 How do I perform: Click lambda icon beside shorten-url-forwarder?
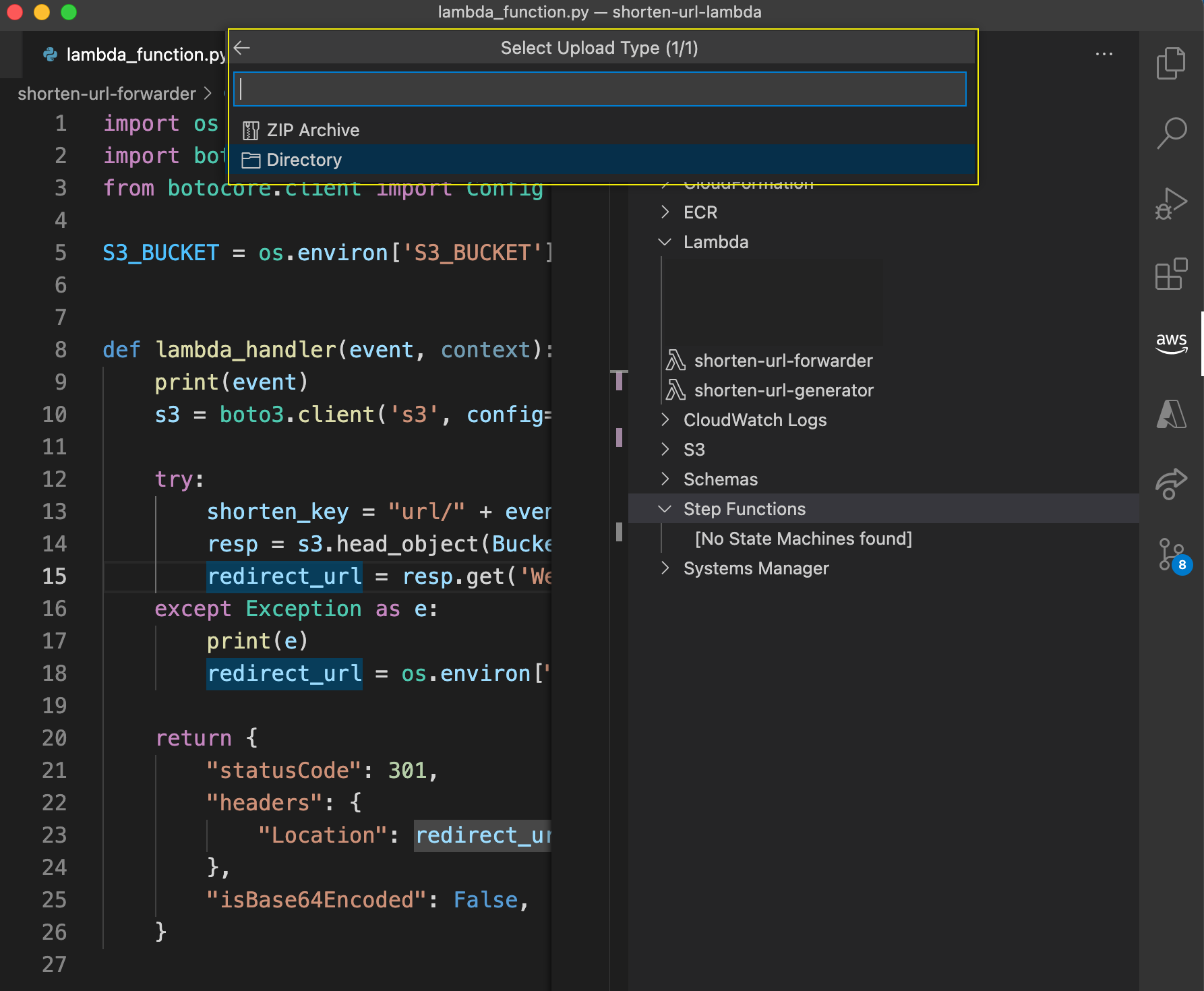click(675, 361)
